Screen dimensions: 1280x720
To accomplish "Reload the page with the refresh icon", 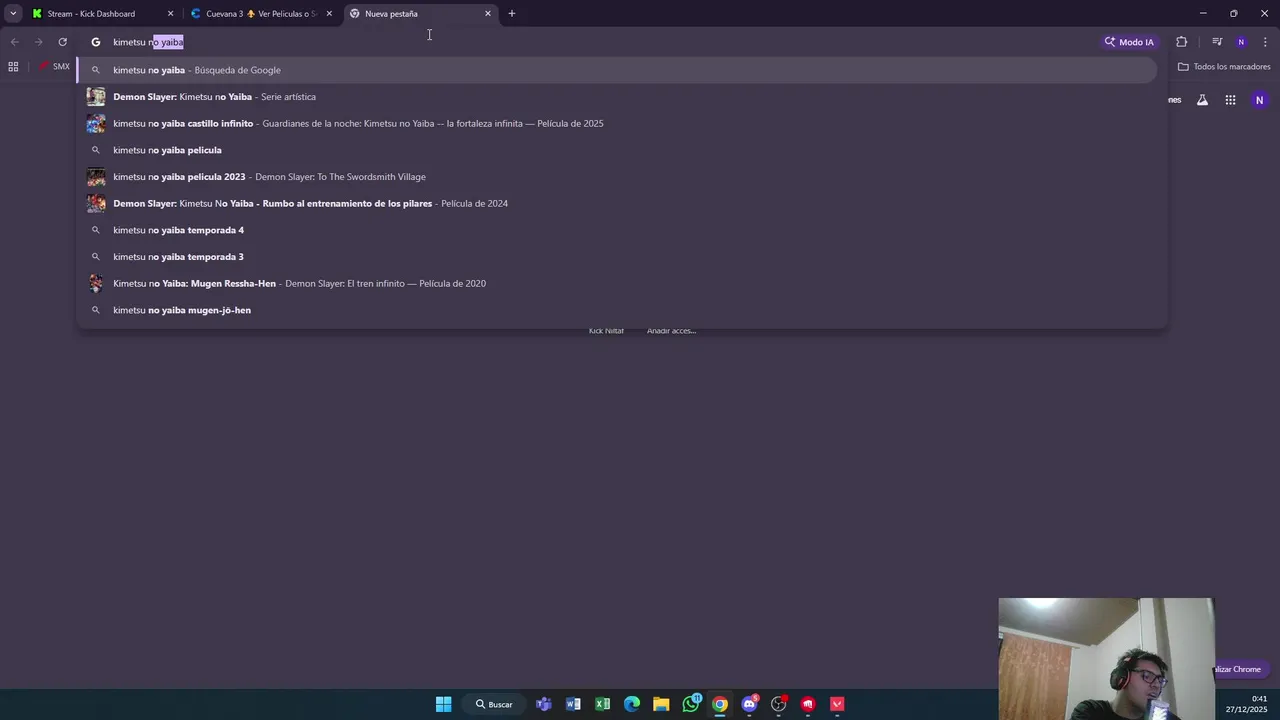I will tap(62, 42).
